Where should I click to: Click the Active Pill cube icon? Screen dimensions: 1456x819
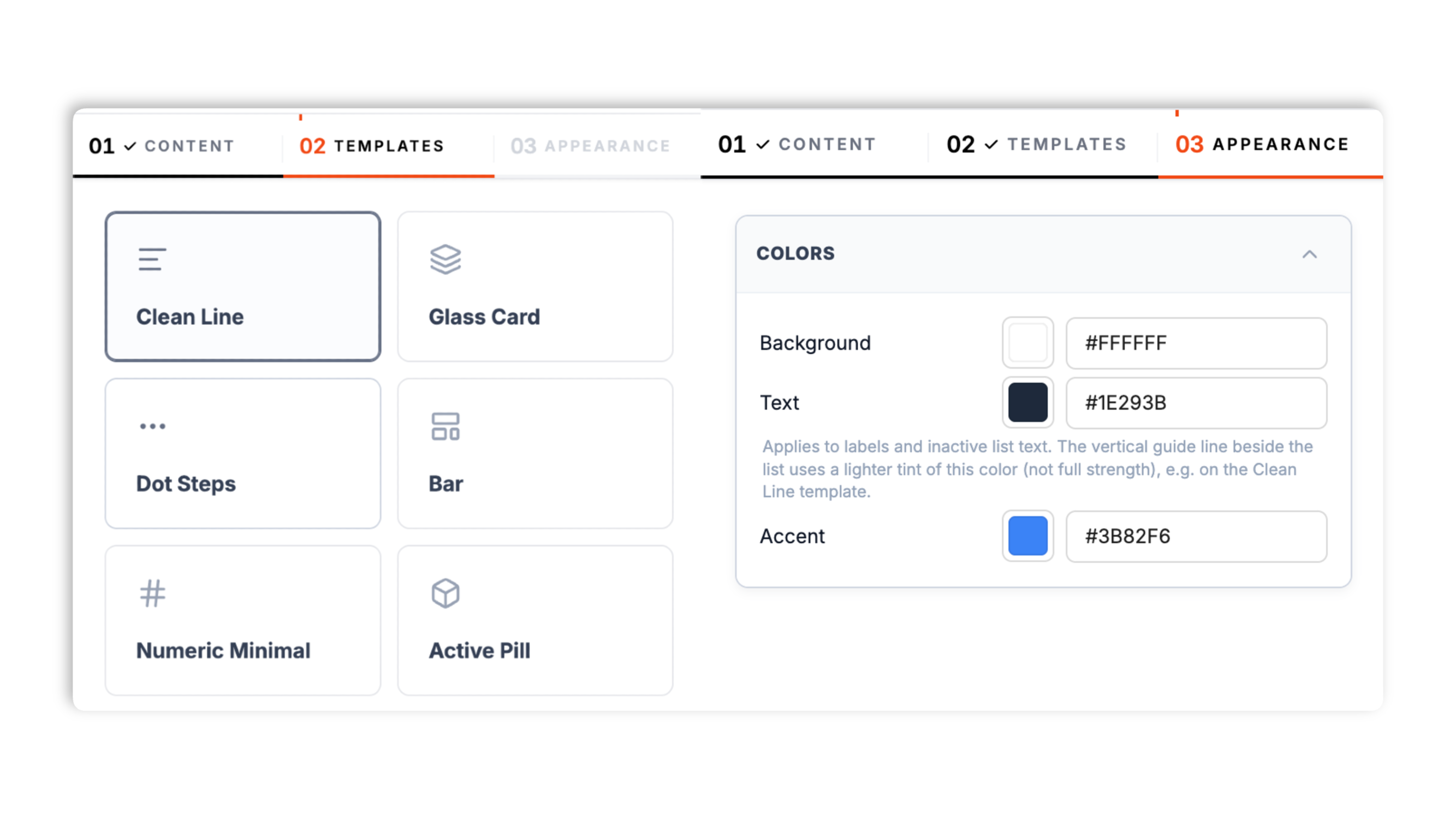point(445,594)
